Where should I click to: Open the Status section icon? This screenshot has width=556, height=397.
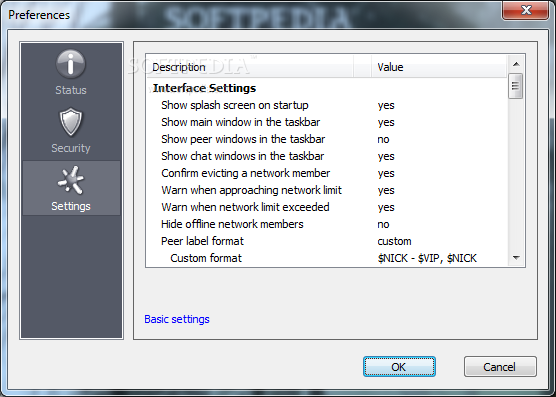[71, 64]
